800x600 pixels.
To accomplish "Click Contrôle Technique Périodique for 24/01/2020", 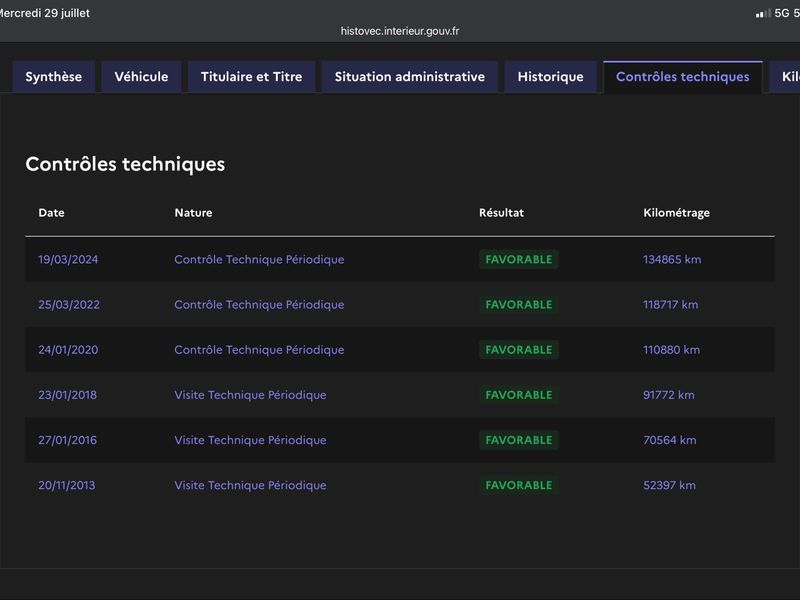I will point(259,350).
